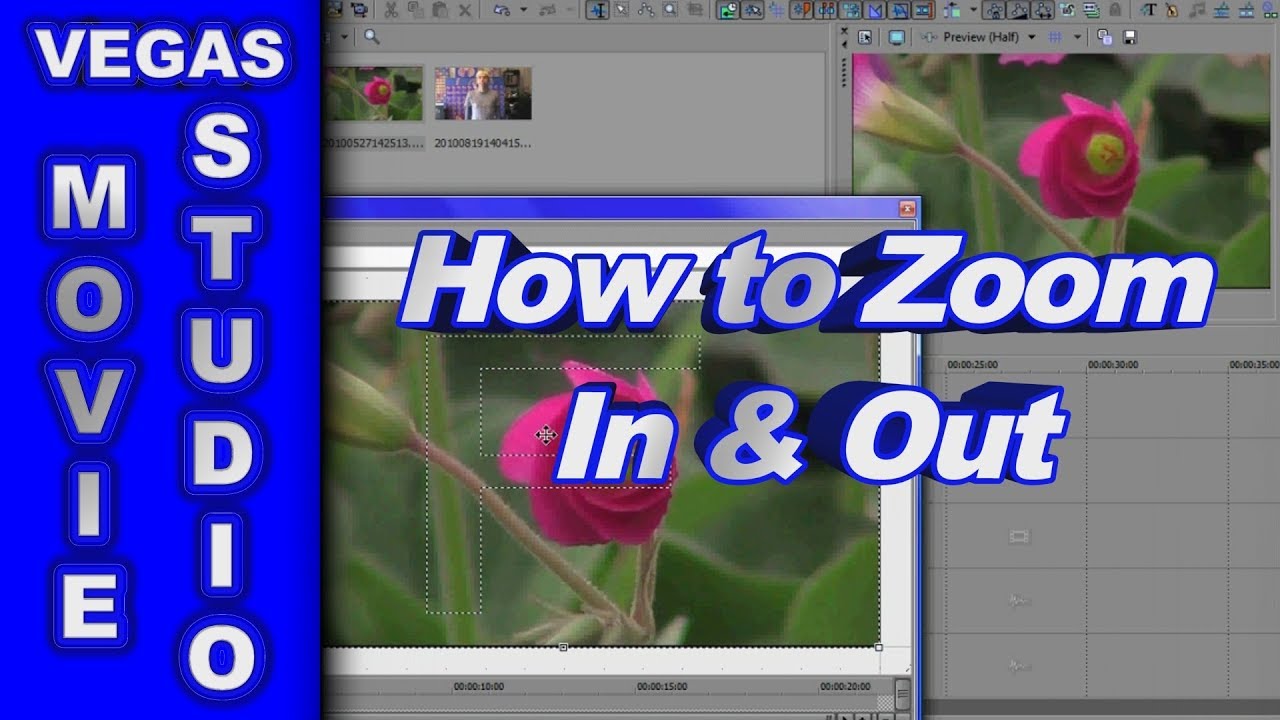Image resolution: width=1280 pixels, height=720 pixels.
Task: Select the Normal Edit tool
Action: [598, 10]
